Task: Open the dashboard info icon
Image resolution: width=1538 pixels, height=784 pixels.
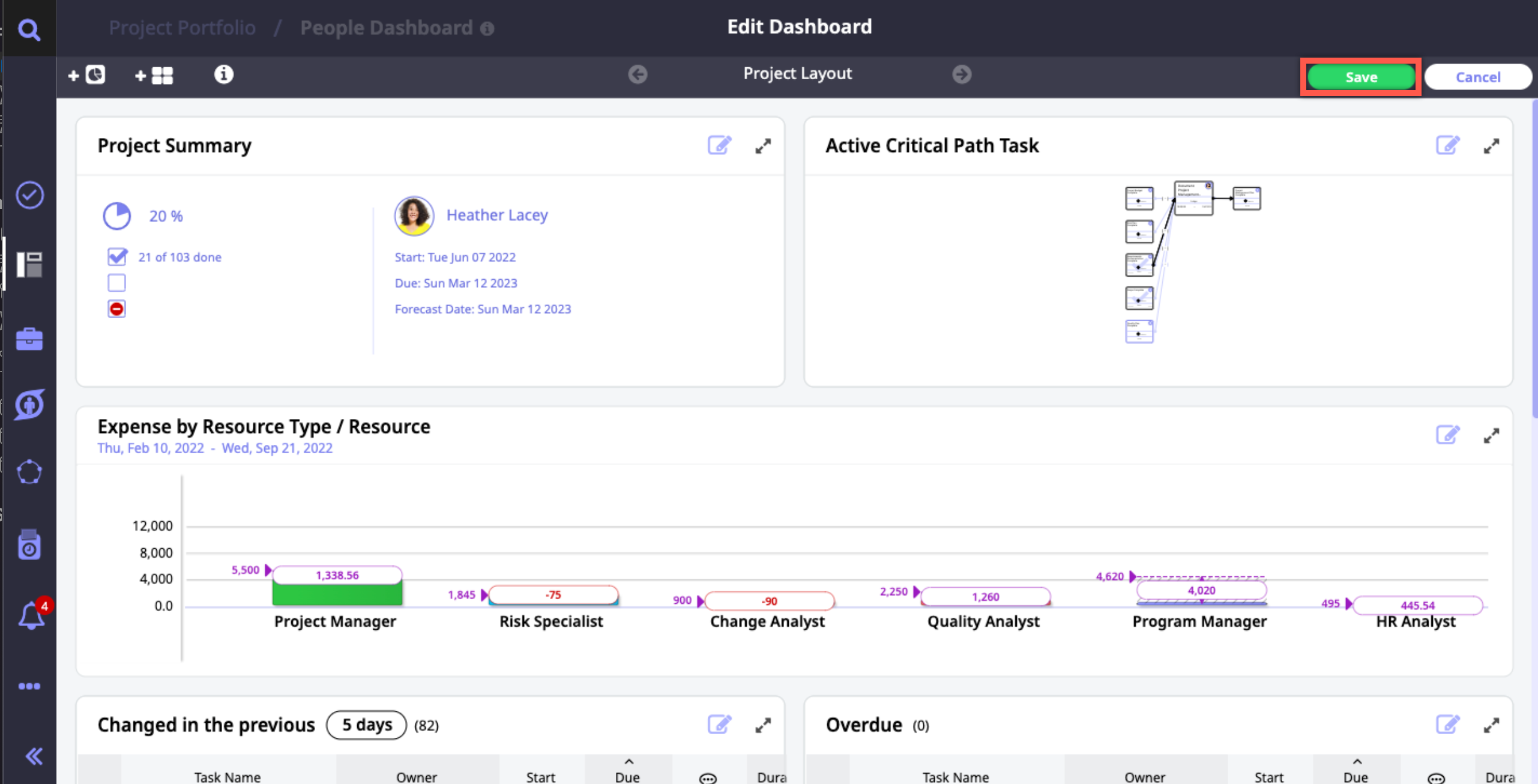Action: [x=223, y=74]
